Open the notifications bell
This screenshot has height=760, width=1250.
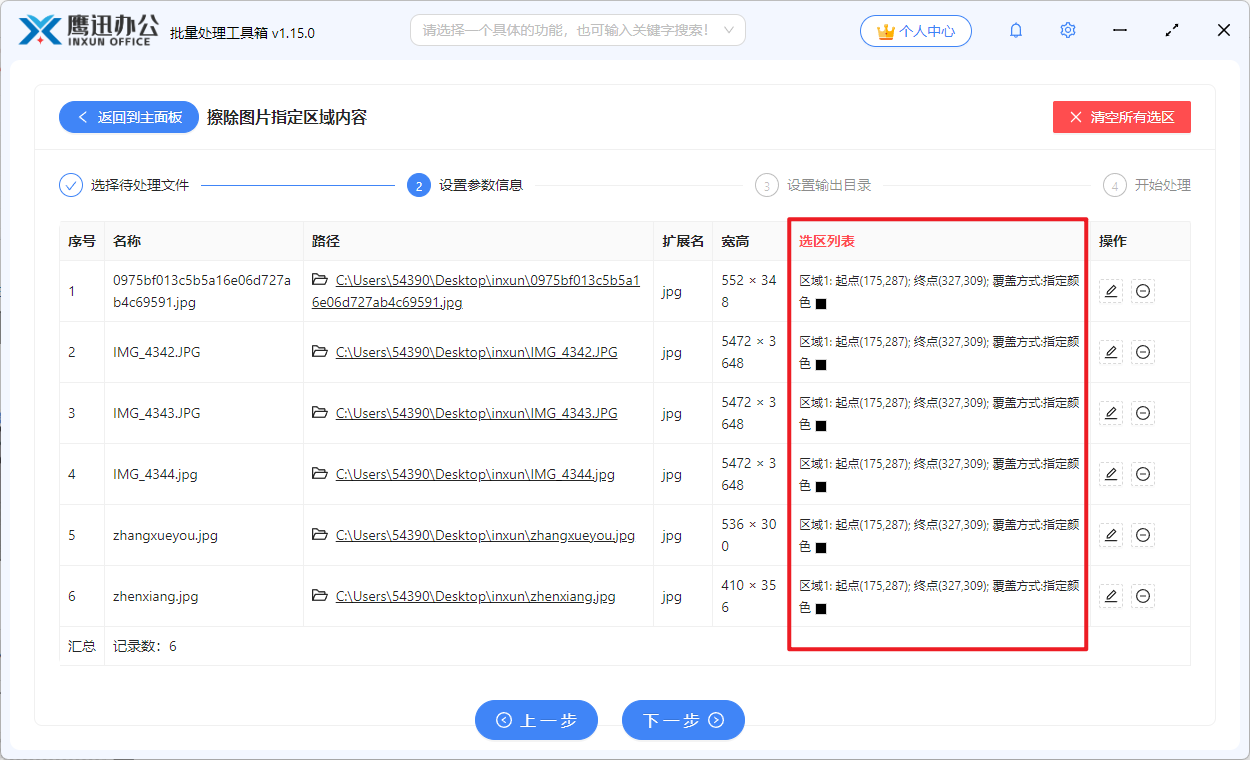coord(1015,30)
